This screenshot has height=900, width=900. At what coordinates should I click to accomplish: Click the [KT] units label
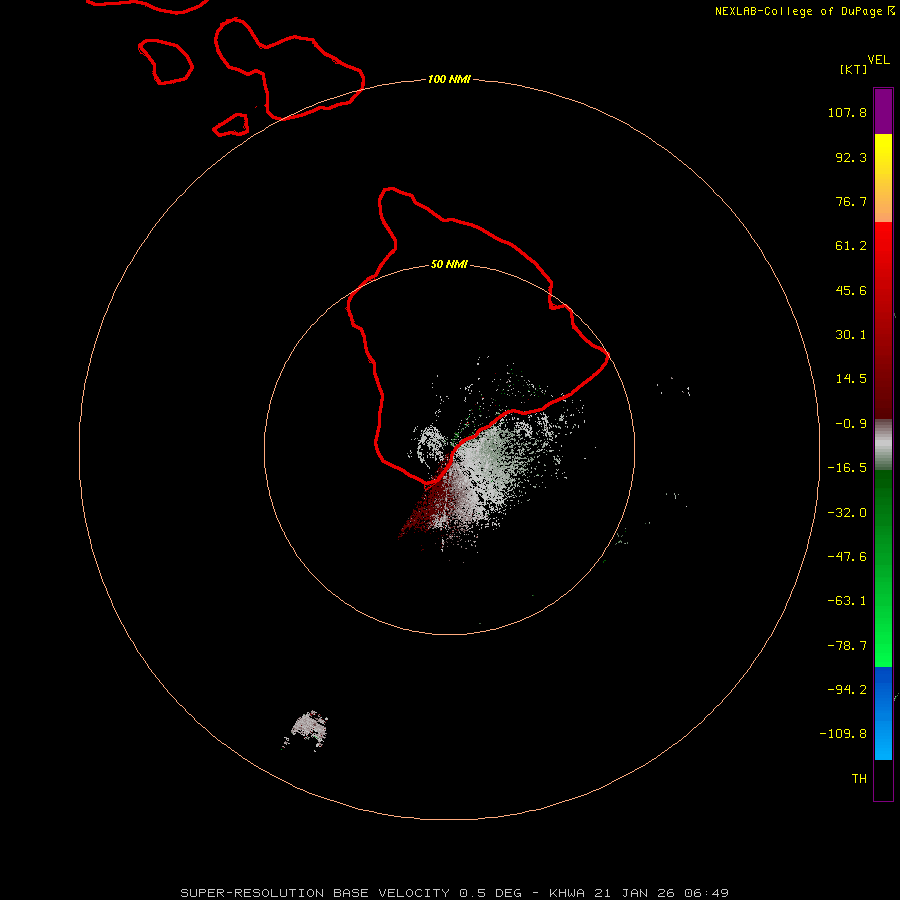click(x=853, y=69)
